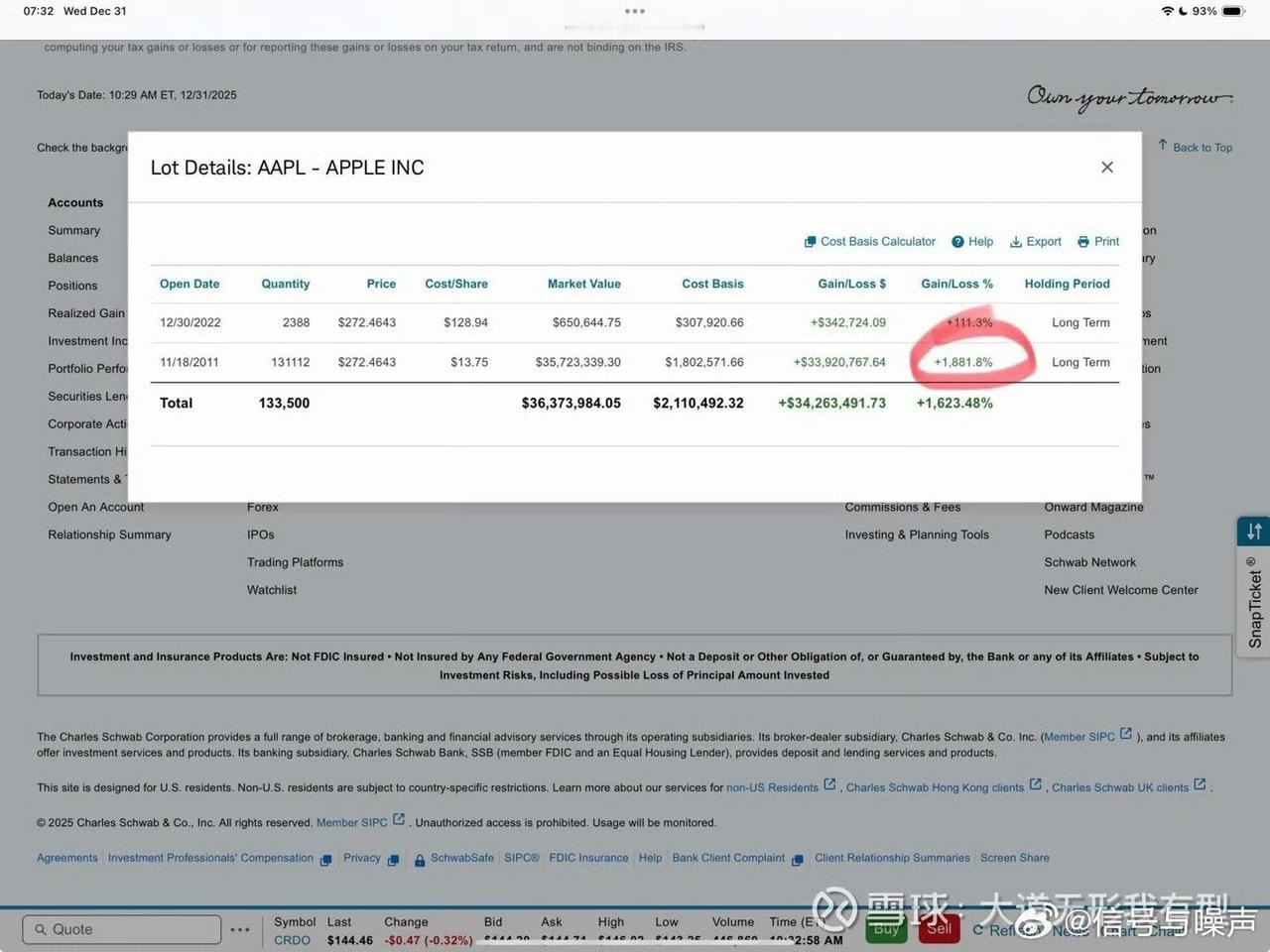Click the SchwabSafe lock icon
The width and height of the screenshot is (1270, 952).
coord(420,860)
